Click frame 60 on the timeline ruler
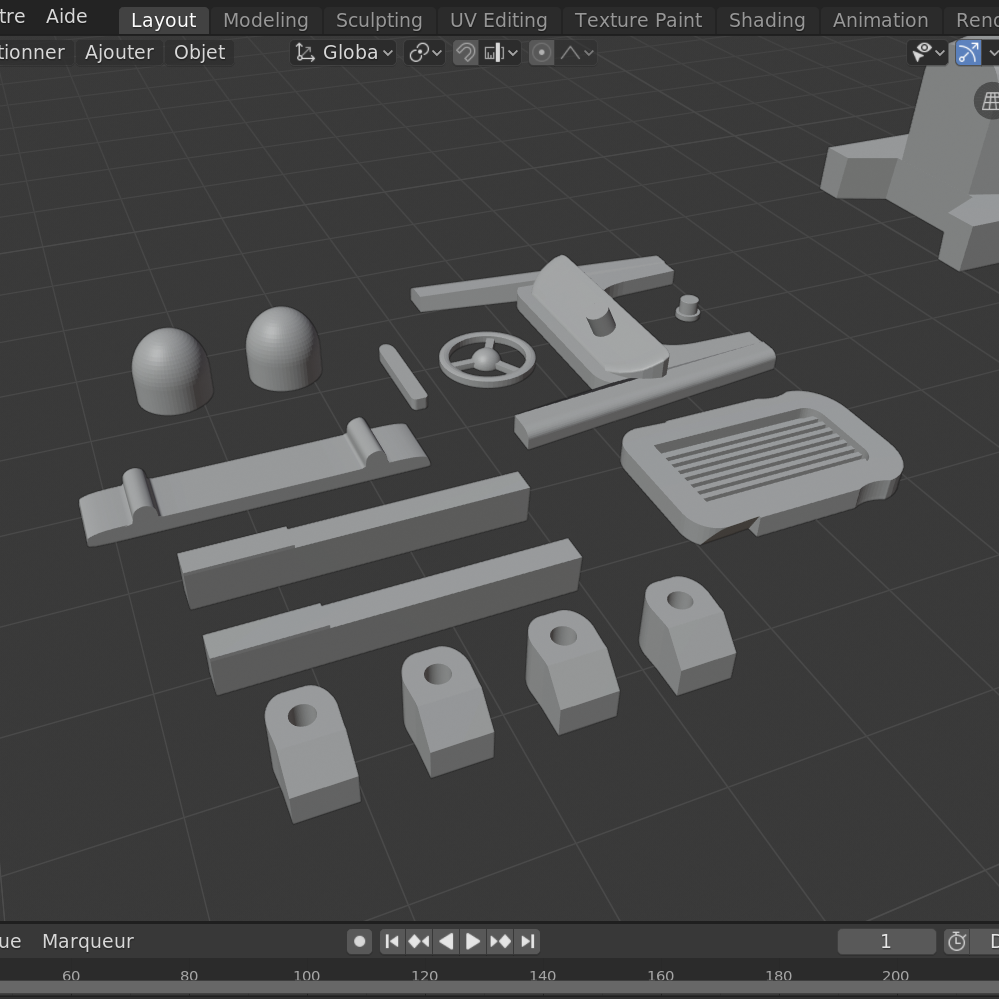The image size is (999, 999). pos(71,975)
